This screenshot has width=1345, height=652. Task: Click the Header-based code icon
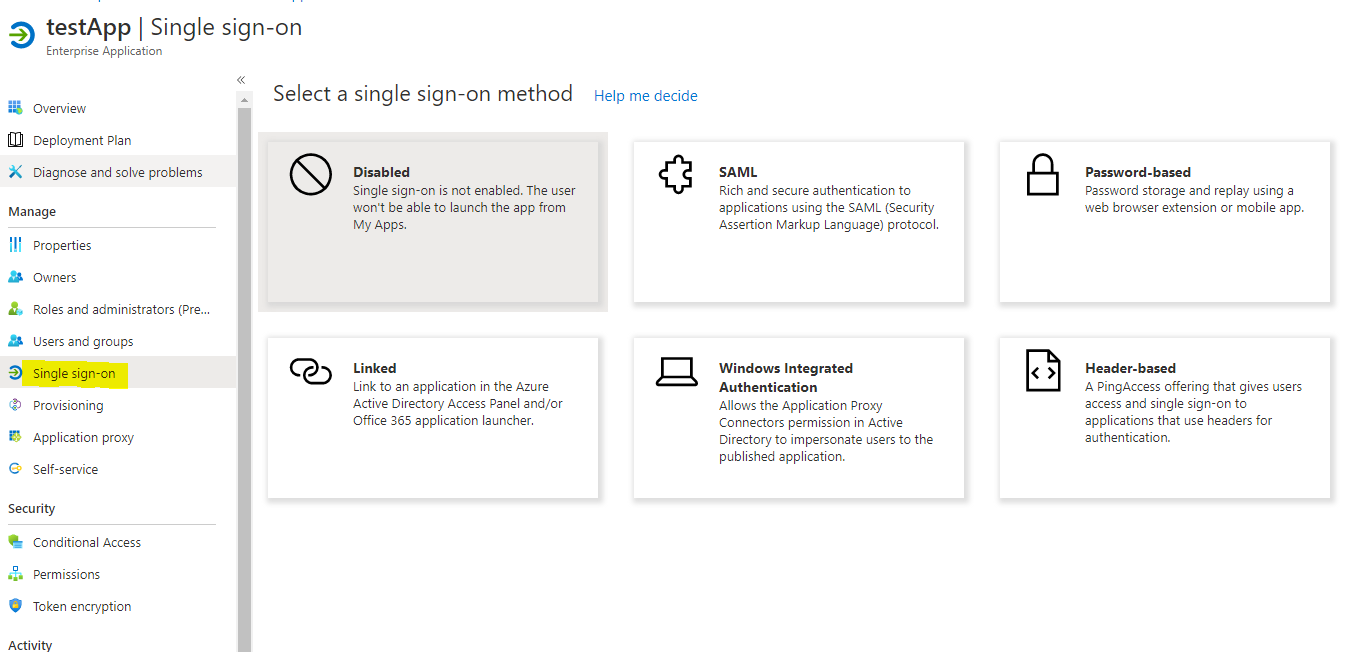coord(1042,371)
